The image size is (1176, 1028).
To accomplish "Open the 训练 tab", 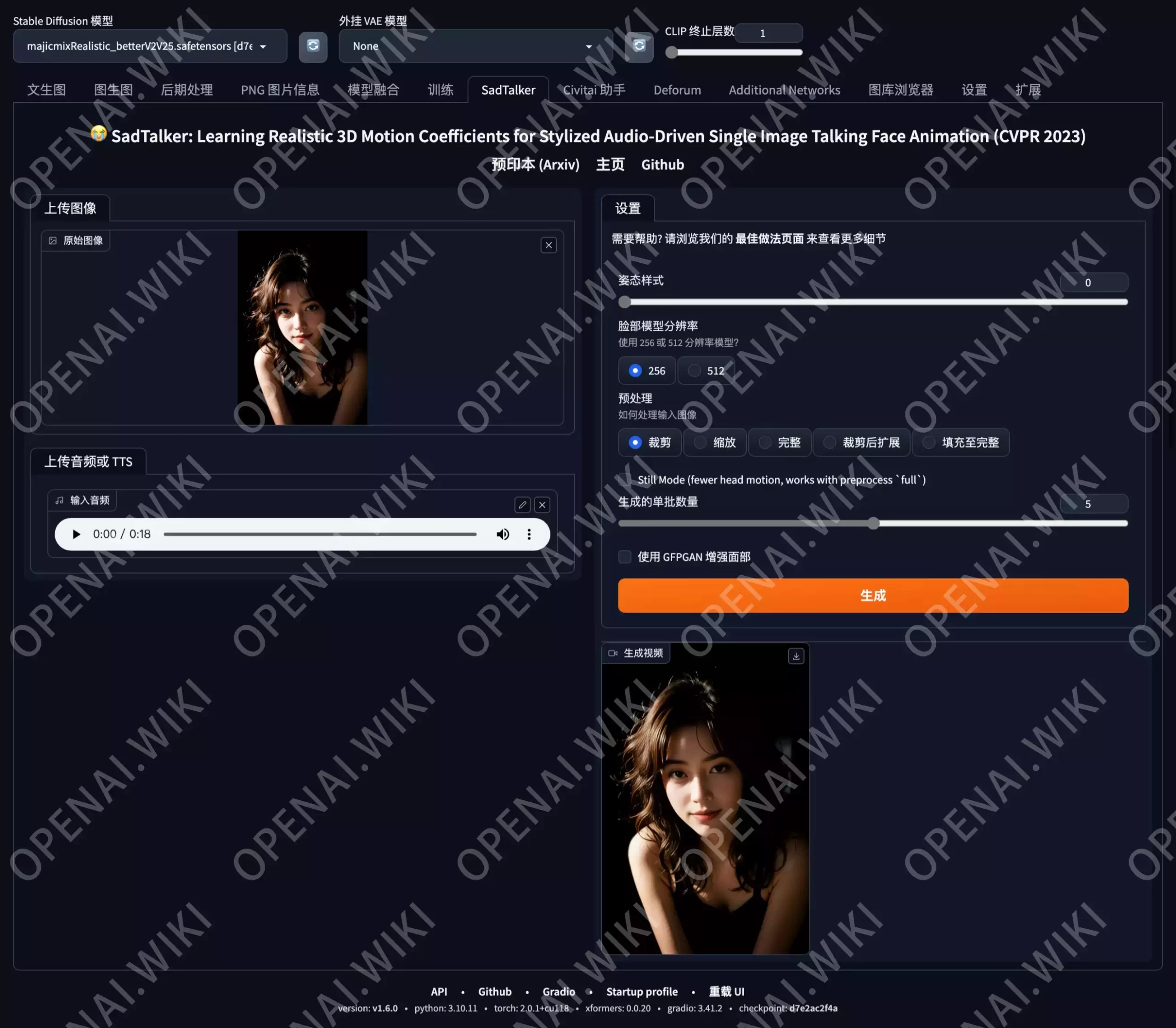I will [440, 90].
